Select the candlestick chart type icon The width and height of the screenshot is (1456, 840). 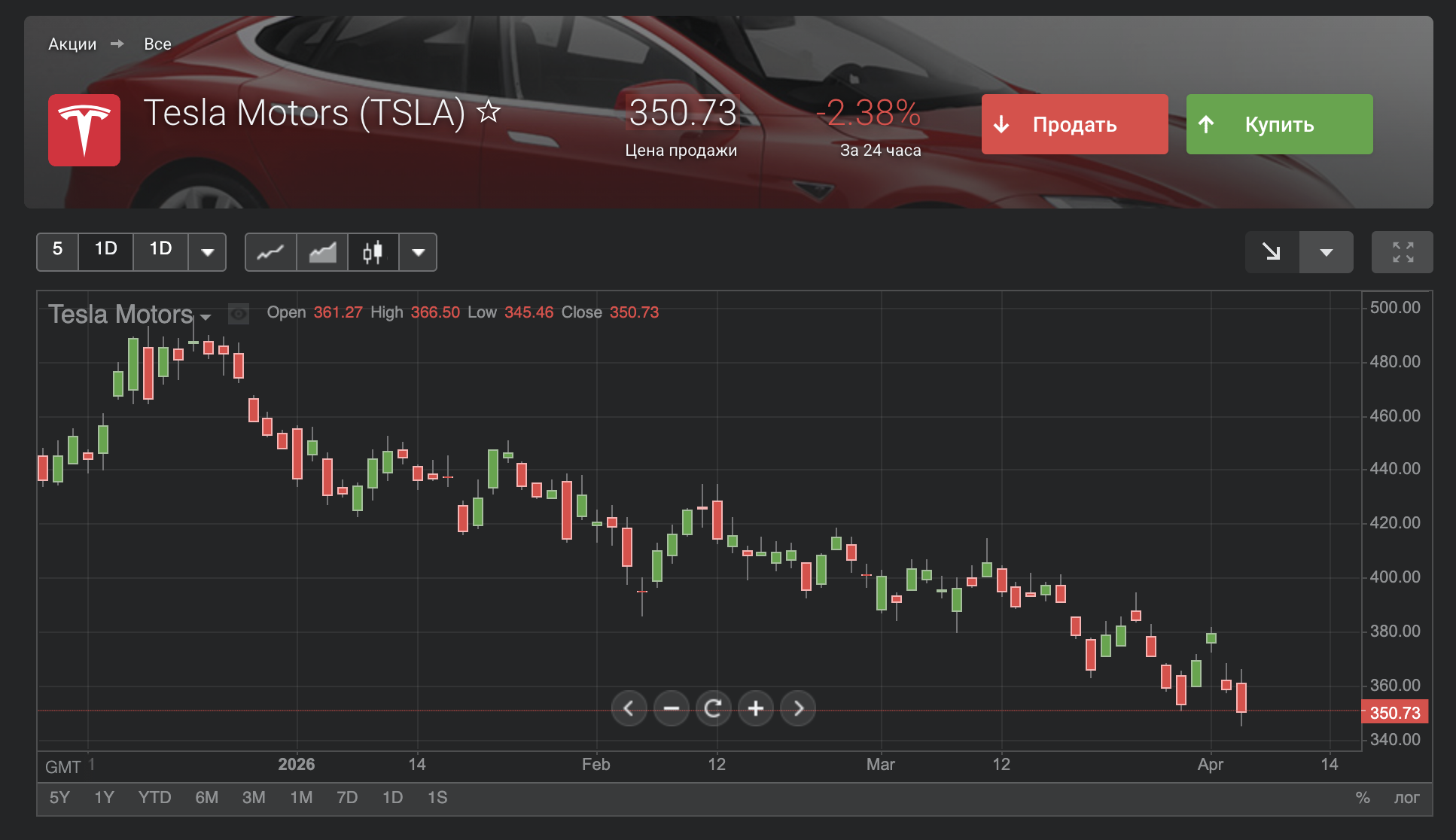coord(373,252)
